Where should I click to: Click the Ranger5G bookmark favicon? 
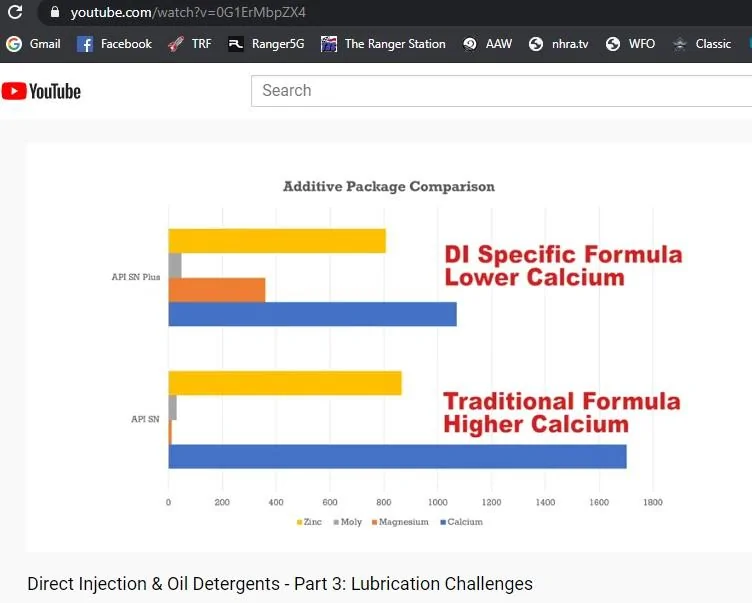[x=236, y=44]
